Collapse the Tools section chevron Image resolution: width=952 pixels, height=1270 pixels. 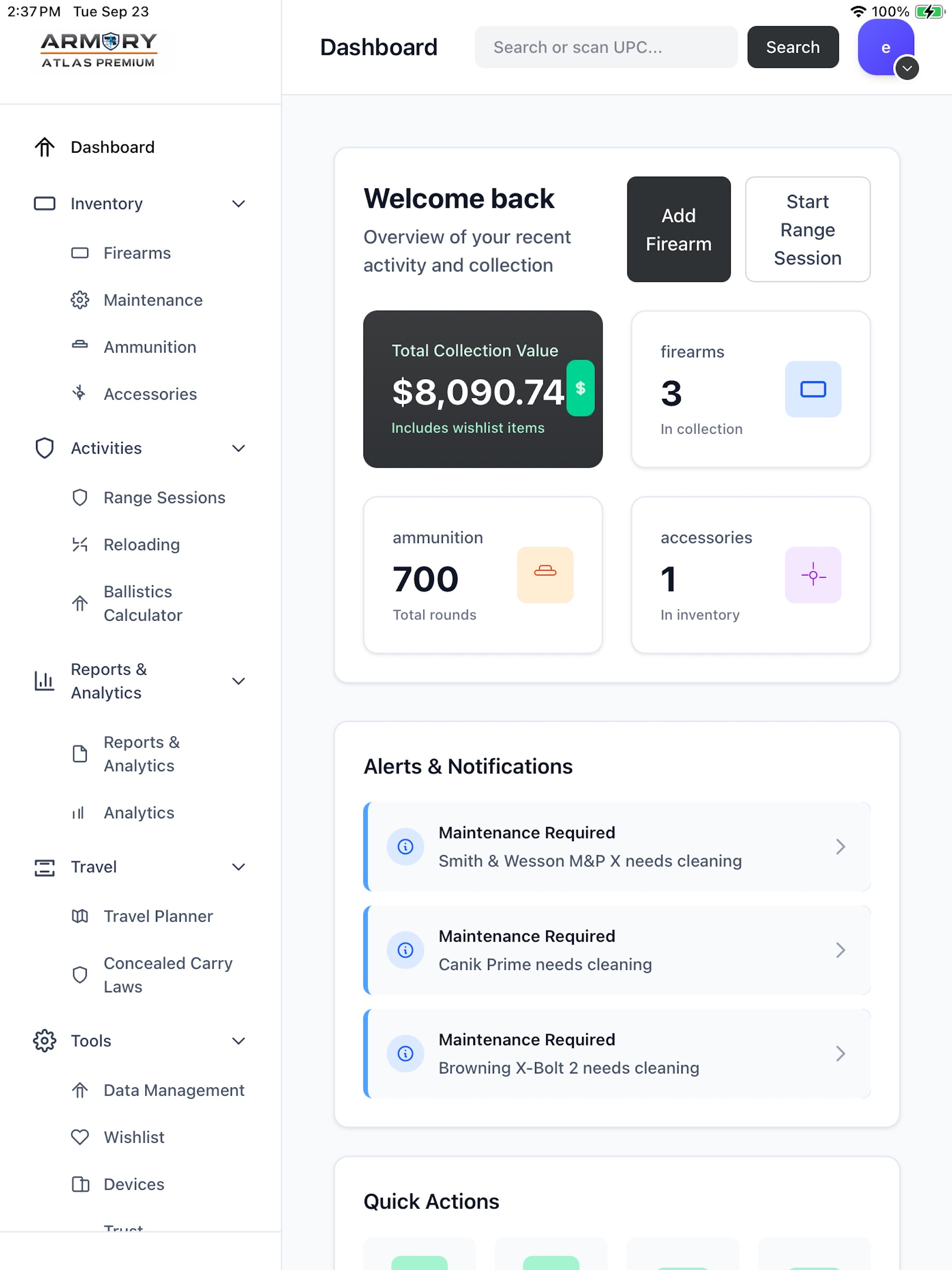(x=239, y=1041)
